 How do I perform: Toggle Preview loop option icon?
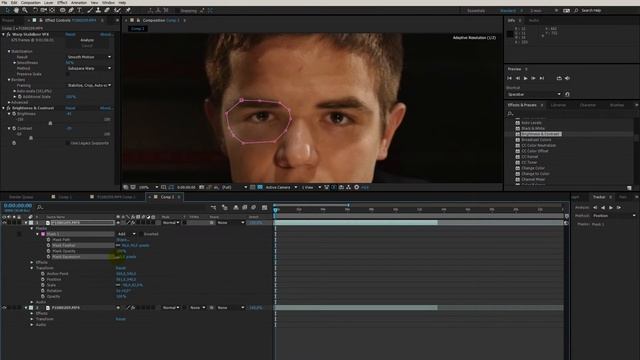(559, 78)
